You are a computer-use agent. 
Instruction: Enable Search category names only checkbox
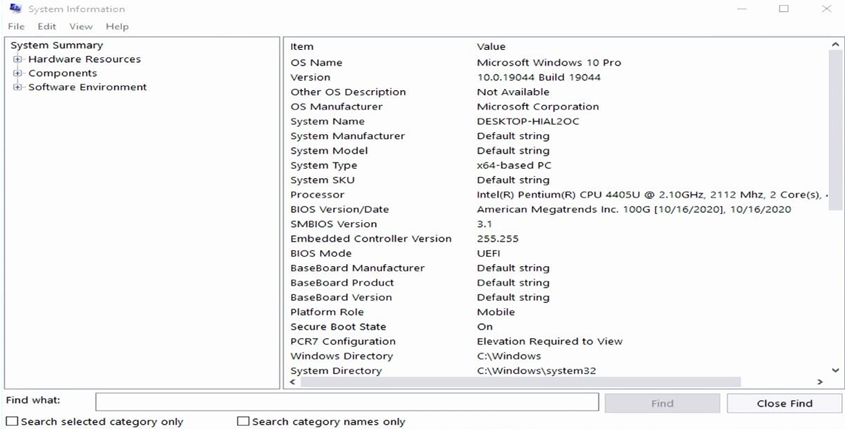pos(243,422)
